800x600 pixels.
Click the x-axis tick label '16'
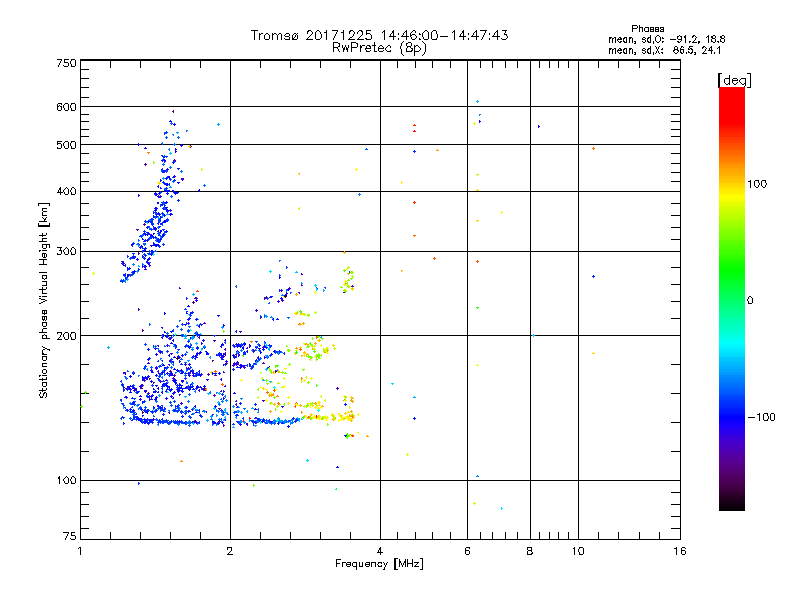[x=680, y=551]
